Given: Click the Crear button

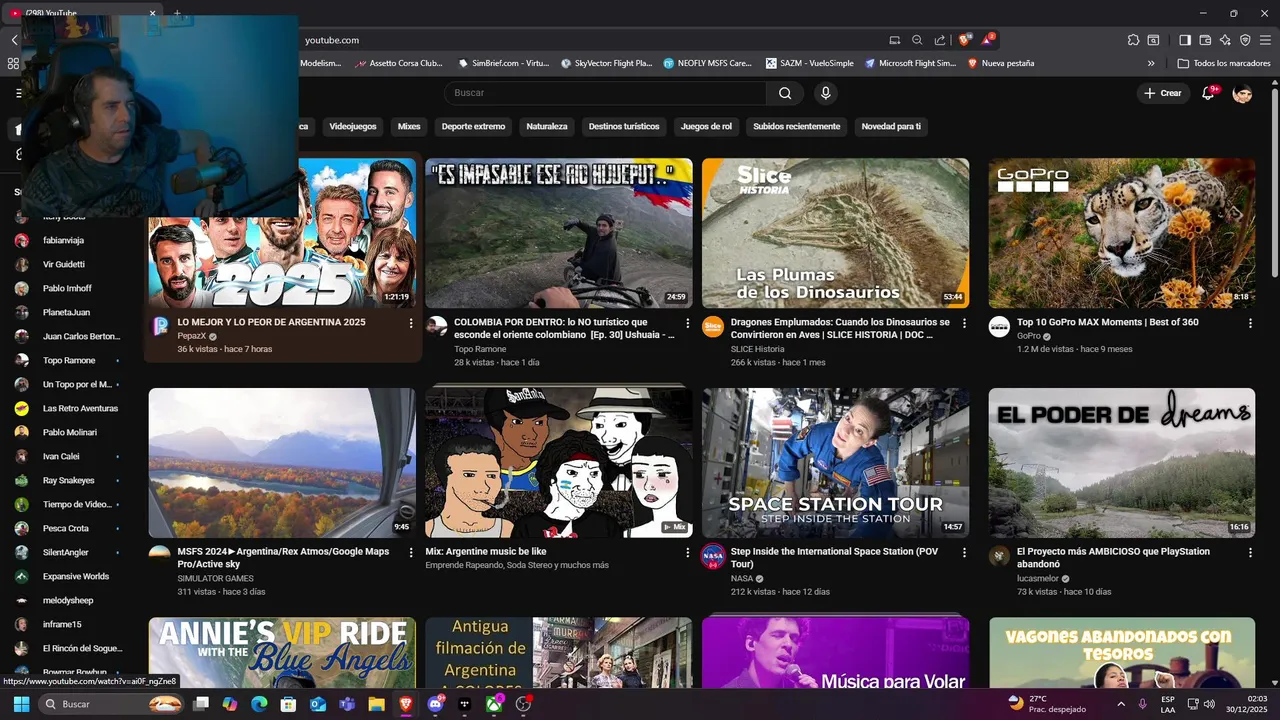Looking at the screenshot, I should pos(1164,93).
